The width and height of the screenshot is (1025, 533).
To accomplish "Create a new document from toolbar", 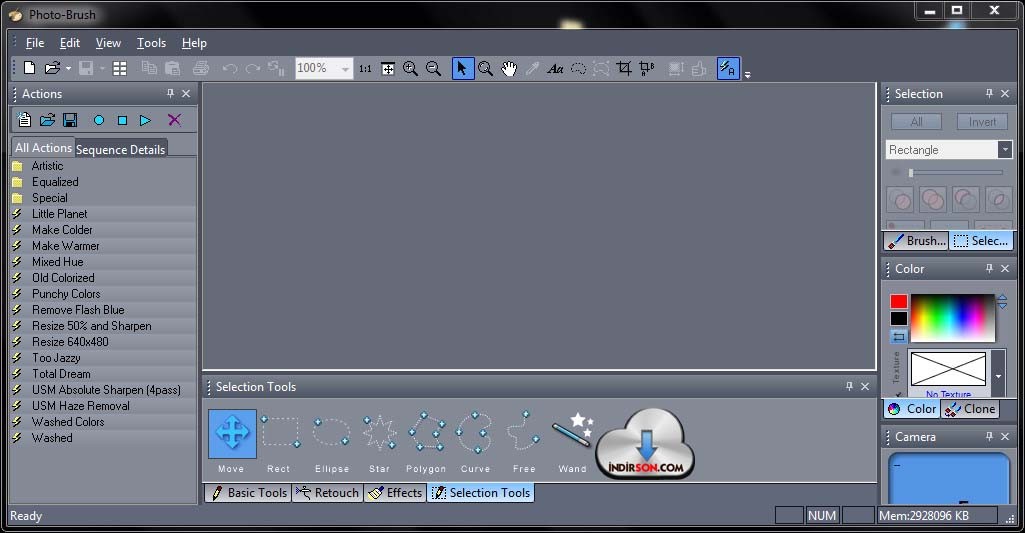I will click(29, 68).
